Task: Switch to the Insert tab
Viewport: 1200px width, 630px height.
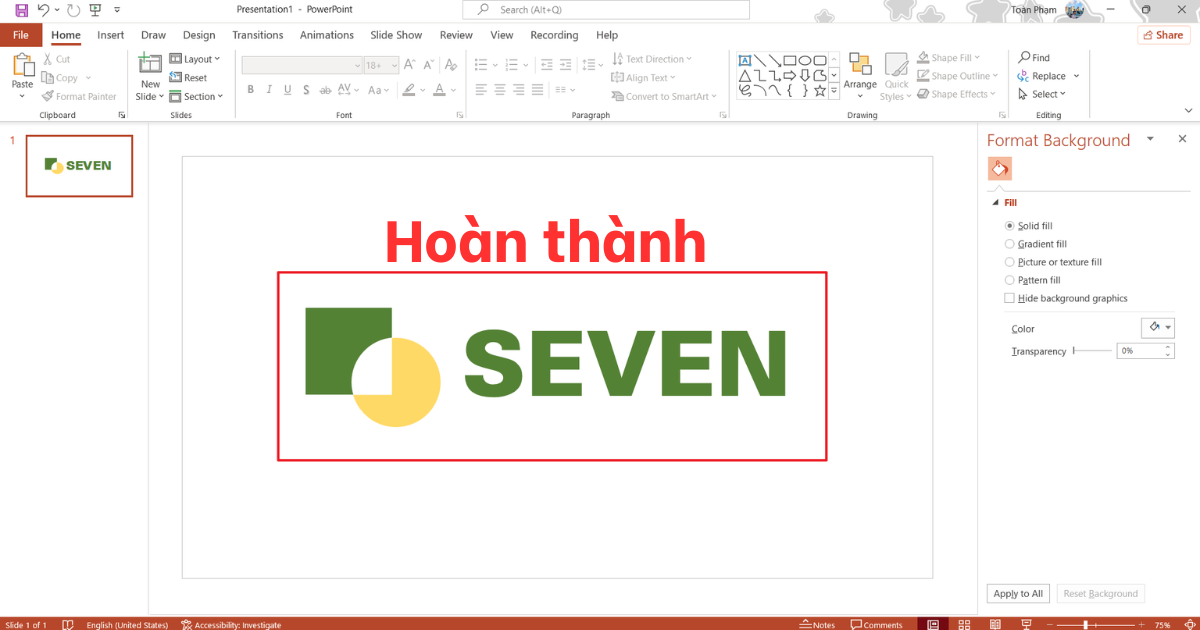Action: click(111, 35)
